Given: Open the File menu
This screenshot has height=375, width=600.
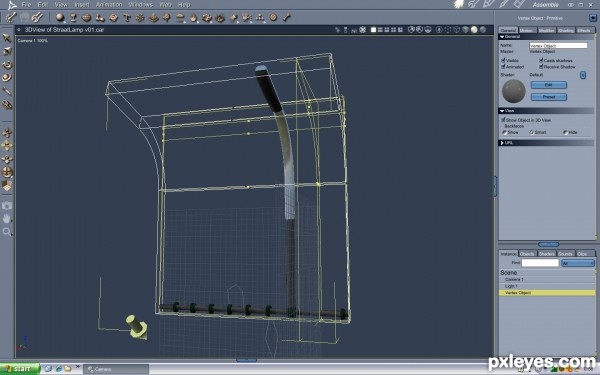Looking at the screenshot, I should pyautogui.click(x=26, y=5).
